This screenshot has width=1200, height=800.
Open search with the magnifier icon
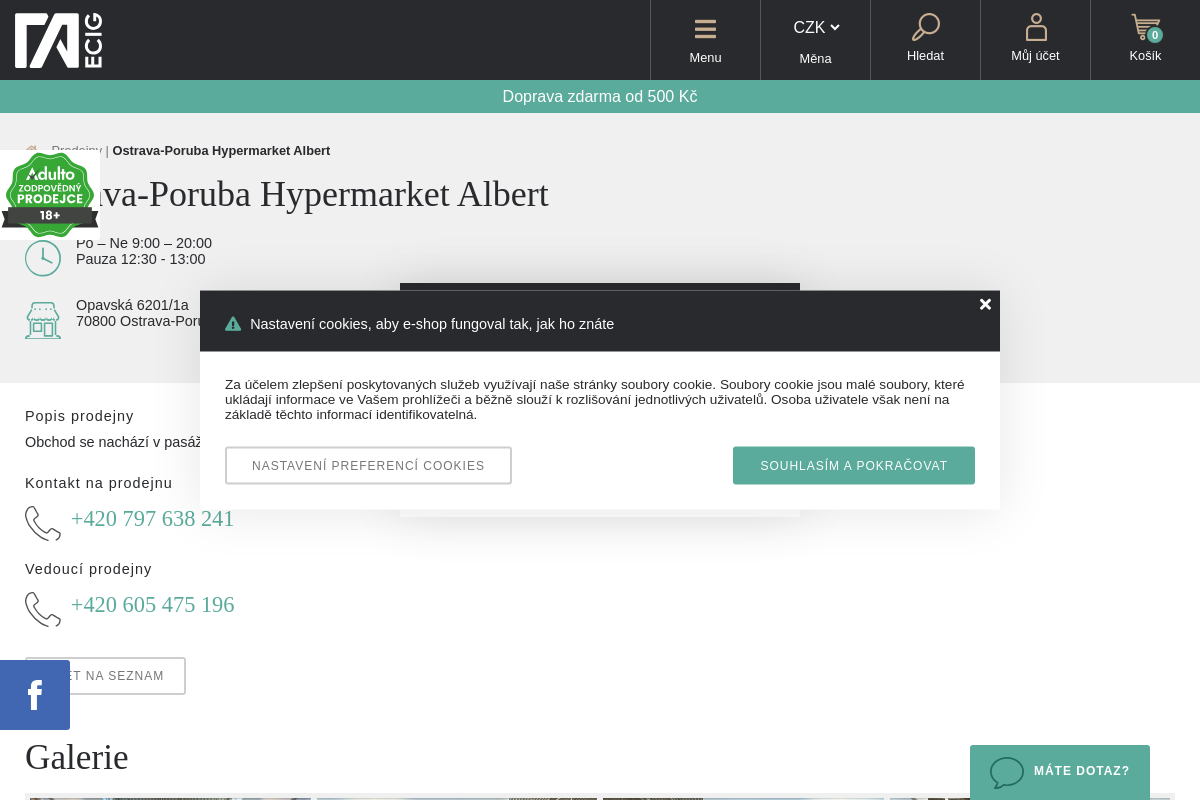point(925,28)
